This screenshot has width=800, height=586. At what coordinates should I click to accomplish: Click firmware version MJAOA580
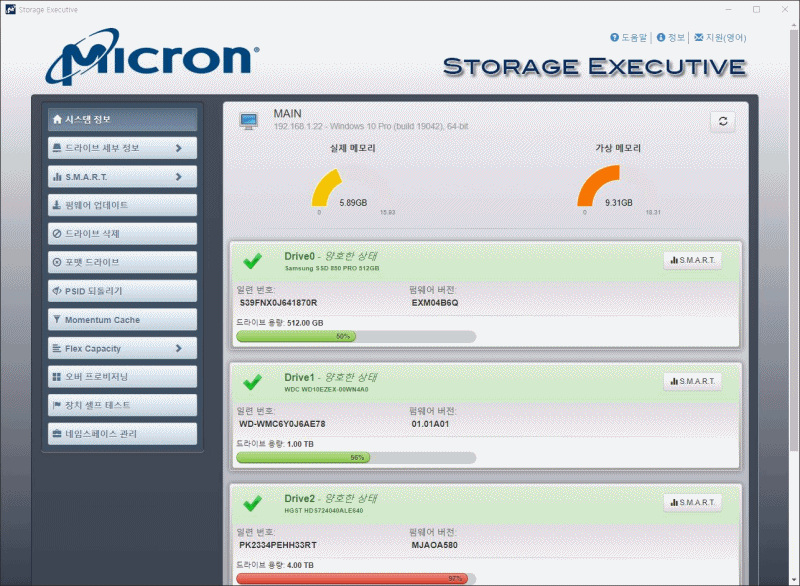434,545
